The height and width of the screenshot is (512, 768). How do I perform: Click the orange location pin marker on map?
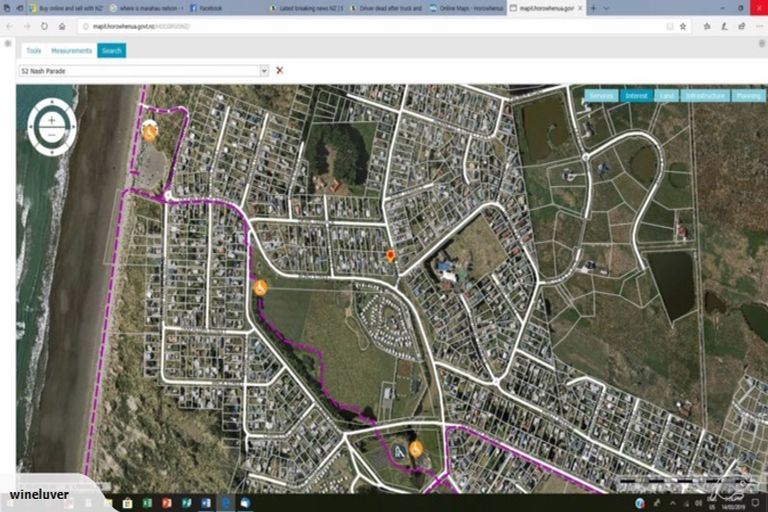390,257
